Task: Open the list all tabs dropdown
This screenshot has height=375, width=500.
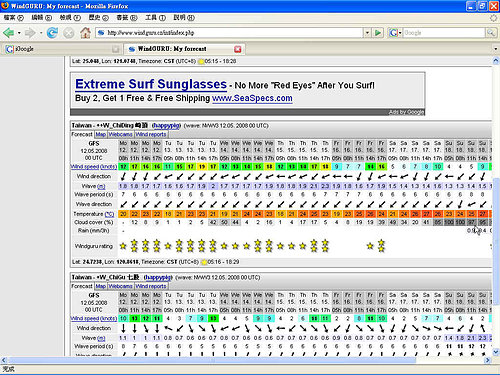Action: pos(496,49)
